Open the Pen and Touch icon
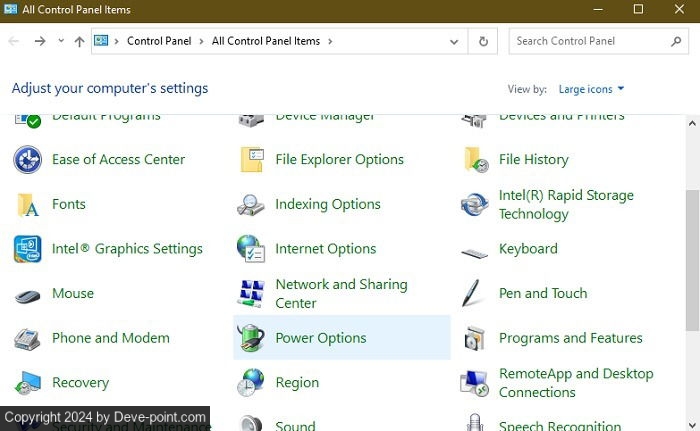The height and width of the screenshot is (431, 700). (474, 294)
